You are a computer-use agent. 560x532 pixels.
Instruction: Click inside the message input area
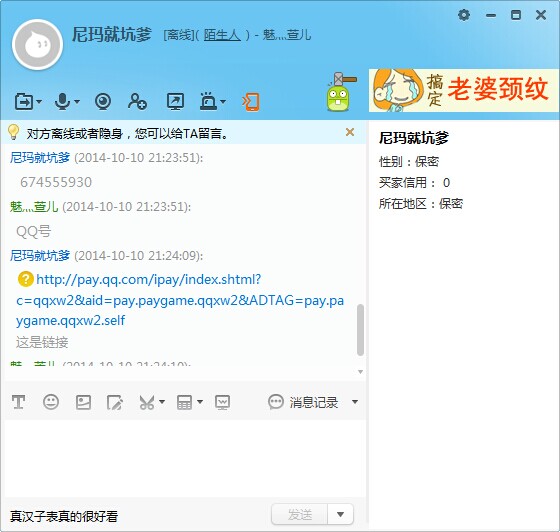[185, 458]
